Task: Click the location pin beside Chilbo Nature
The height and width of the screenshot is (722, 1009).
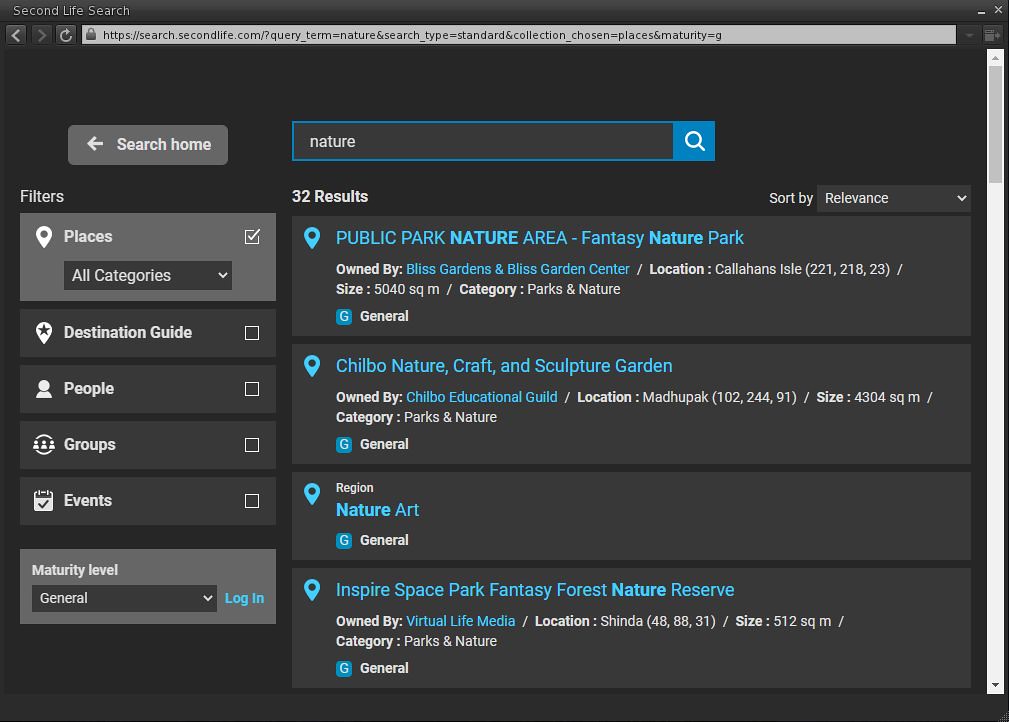Action: click(312, 366)
